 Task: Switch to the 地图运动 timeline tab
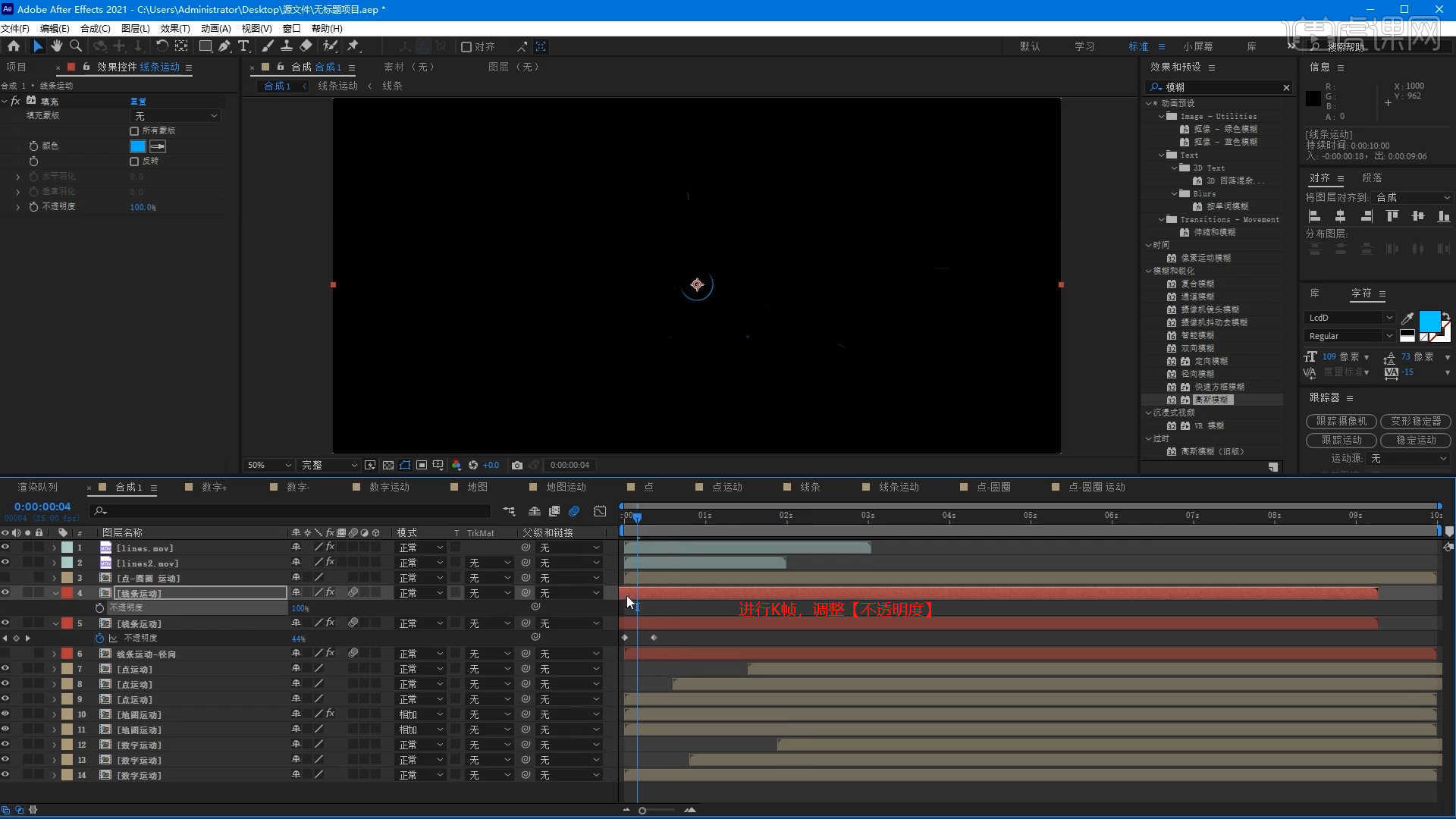(x=566, y=487)
